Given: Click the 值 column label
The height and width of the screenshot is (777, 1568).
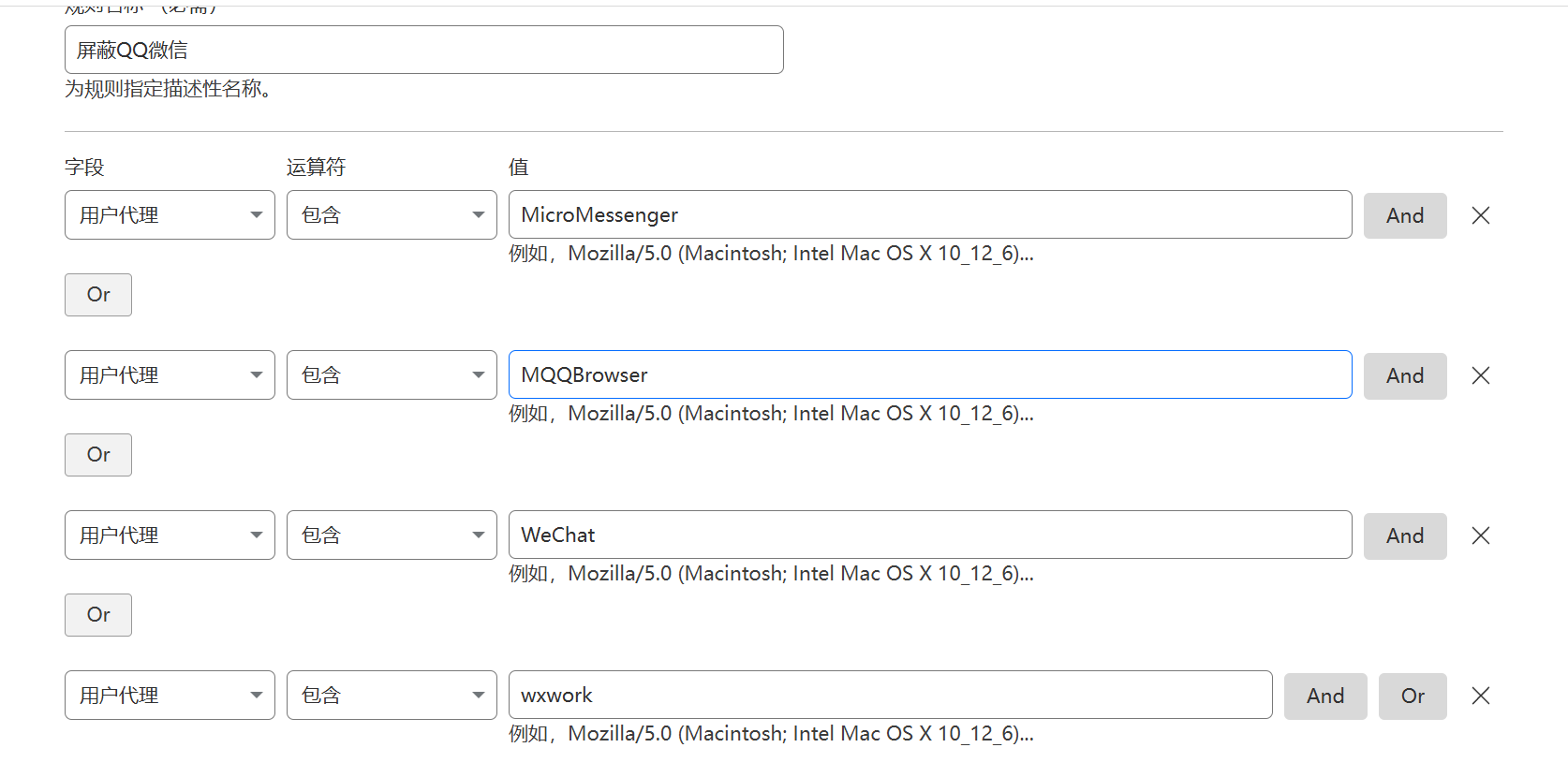Looking at the screenshot, I should coord(519,168).
